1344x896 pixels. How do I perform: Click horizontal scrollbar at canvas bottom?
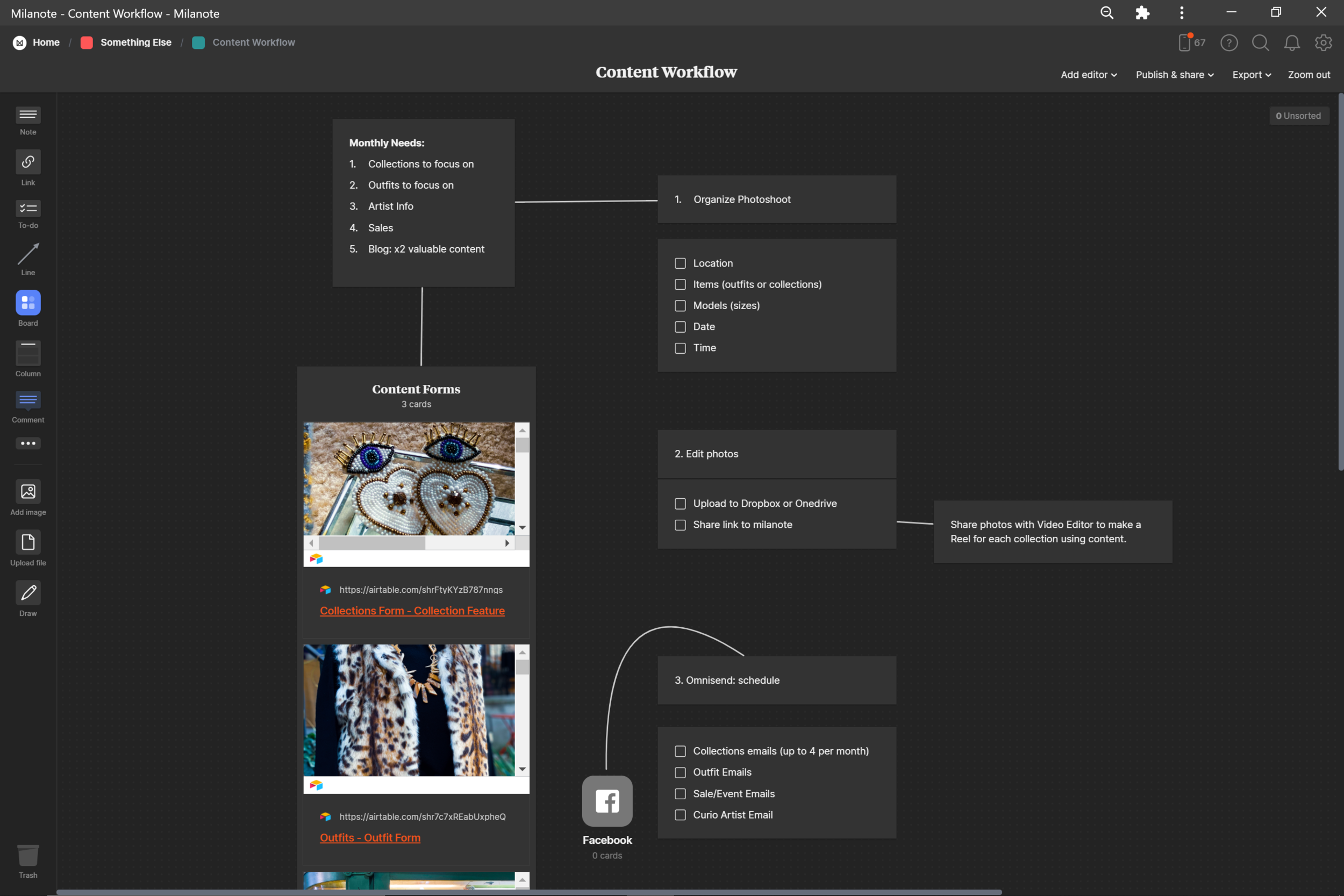528,892
